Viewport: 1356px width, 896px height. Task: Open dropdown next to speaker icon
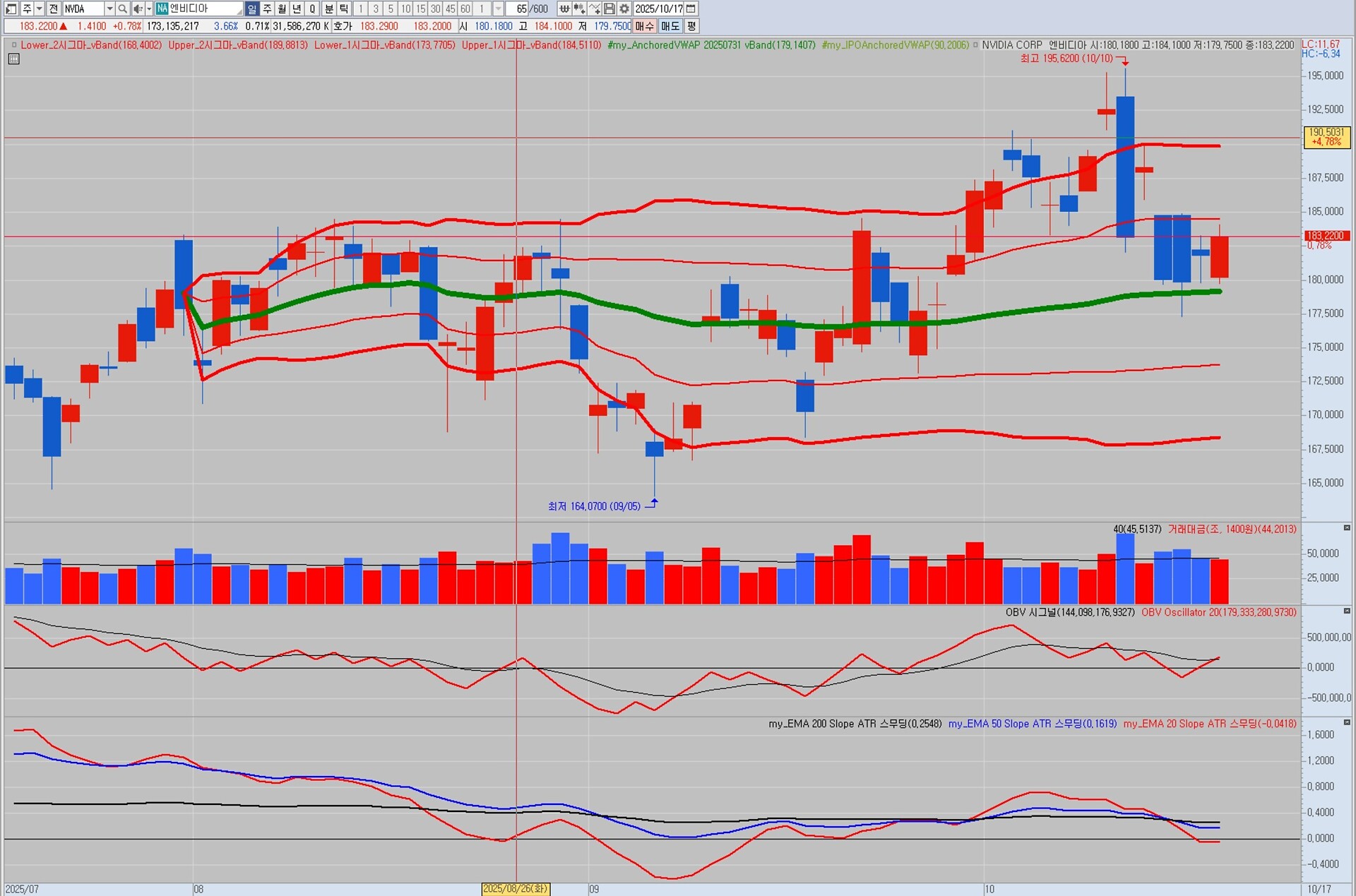(x=149, y=8)
